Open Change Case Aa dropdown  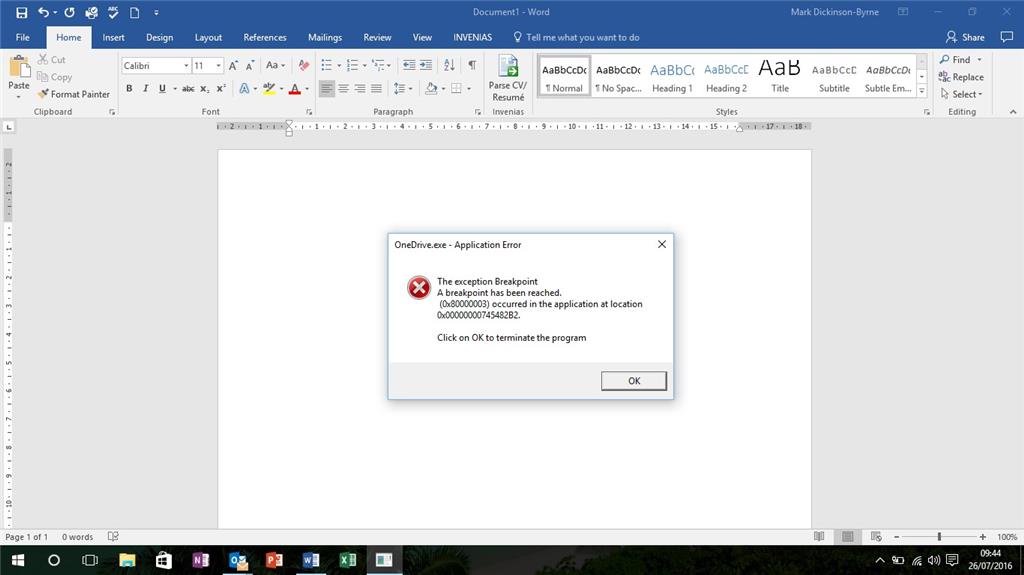(275, 65)
